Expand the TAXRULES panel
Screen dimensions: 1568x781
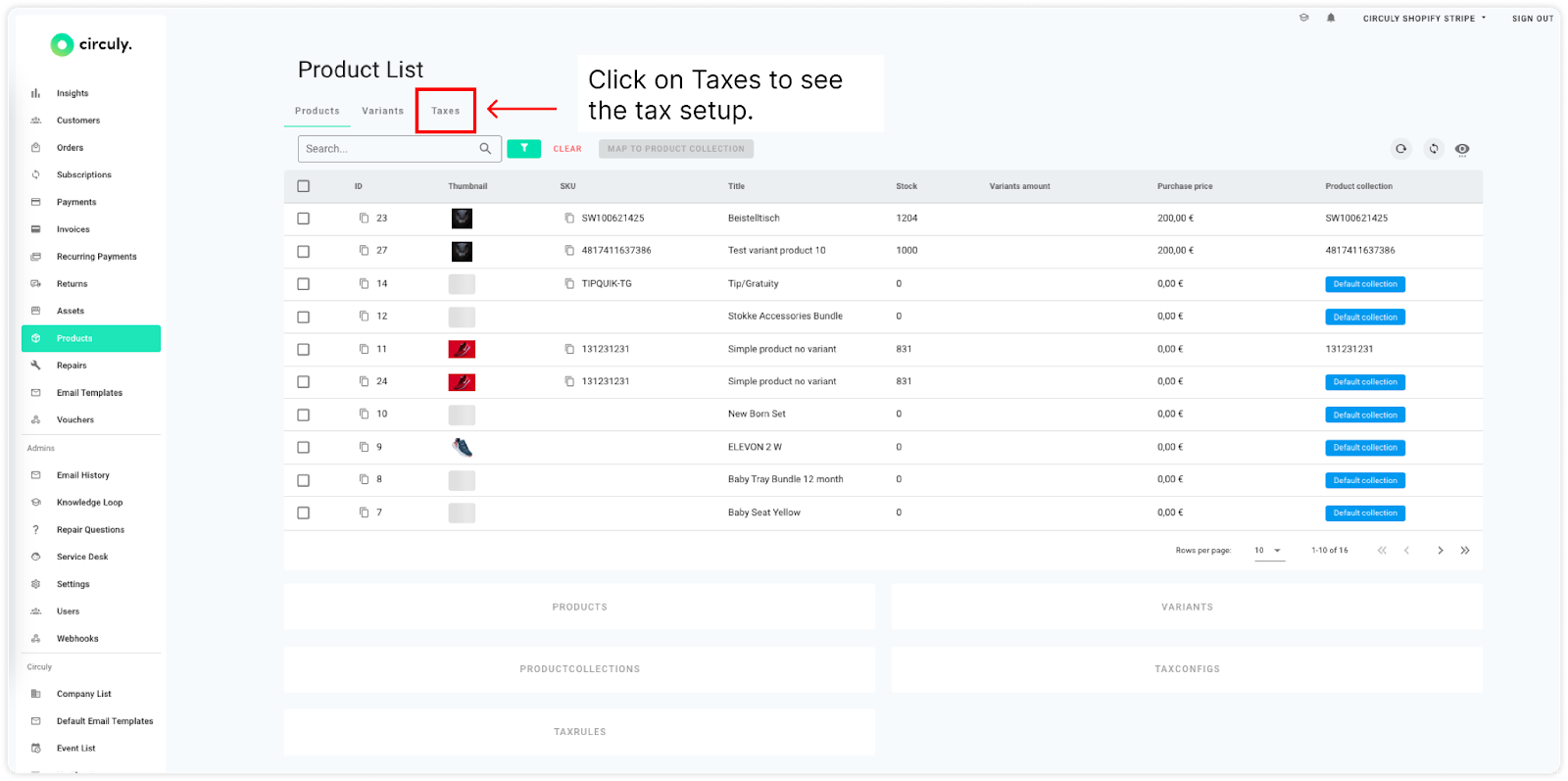coord(579,732)
